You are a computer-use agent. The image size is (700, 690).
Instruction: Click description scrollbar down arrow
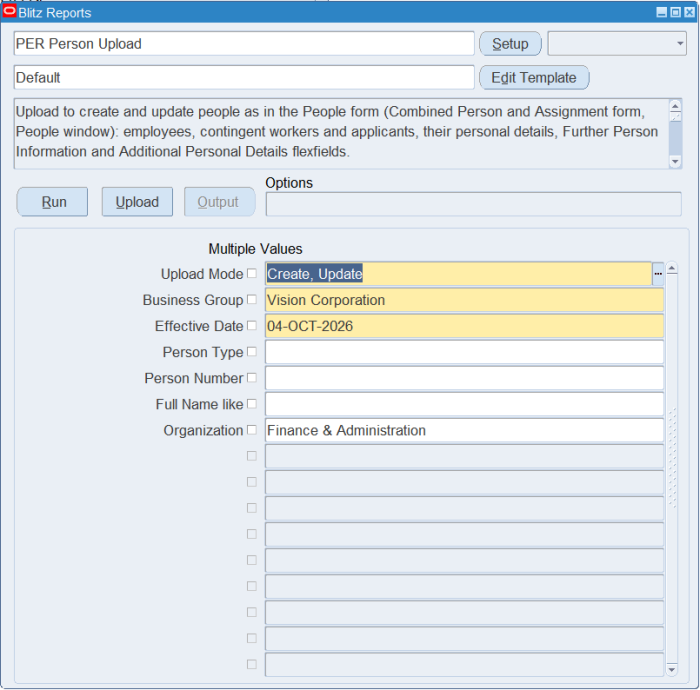click(675, 162)
